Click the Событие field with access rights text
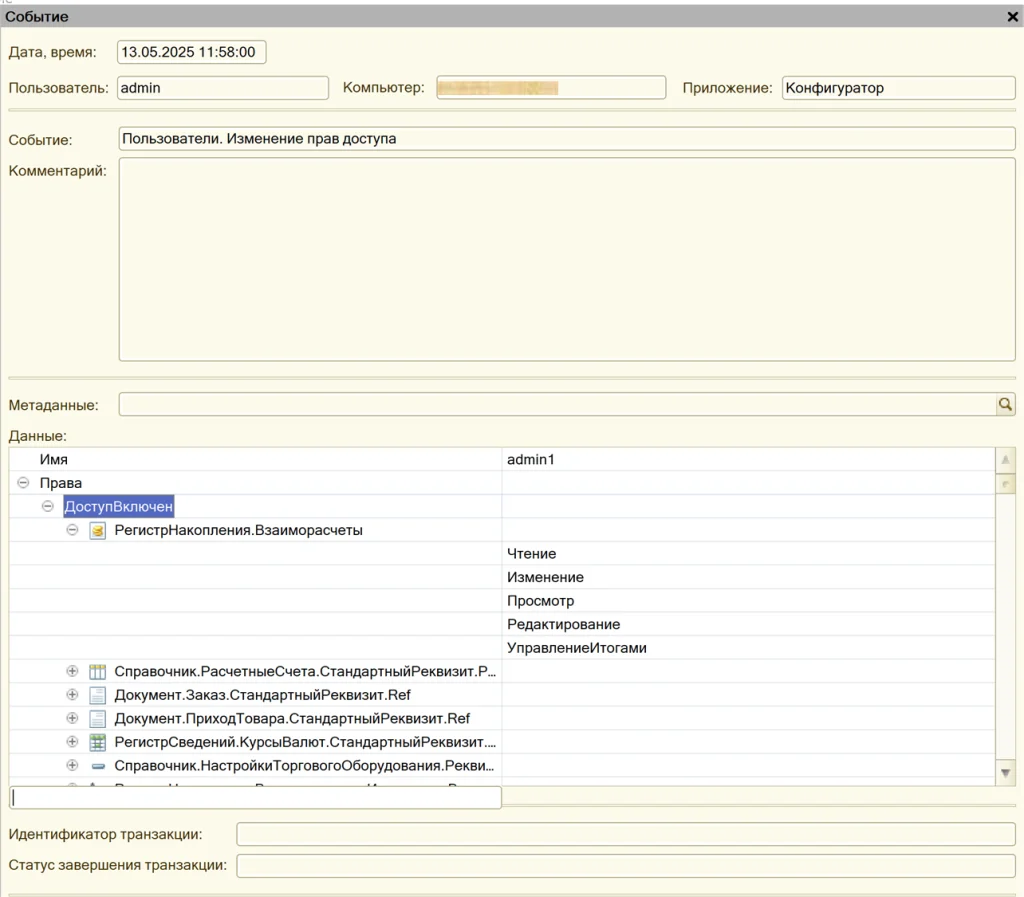The height and width of the screenshot is (897, 1024). [x=566, y=139]
